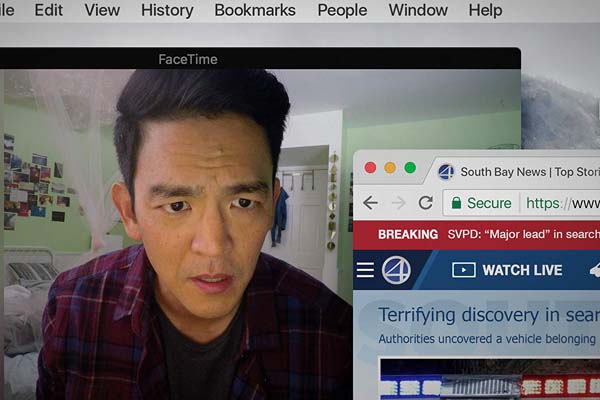Image resolution: width=600 pixels, height=400 pixels.
Task: Open the Bookmarks menu
Action: (x=255, y=10)
